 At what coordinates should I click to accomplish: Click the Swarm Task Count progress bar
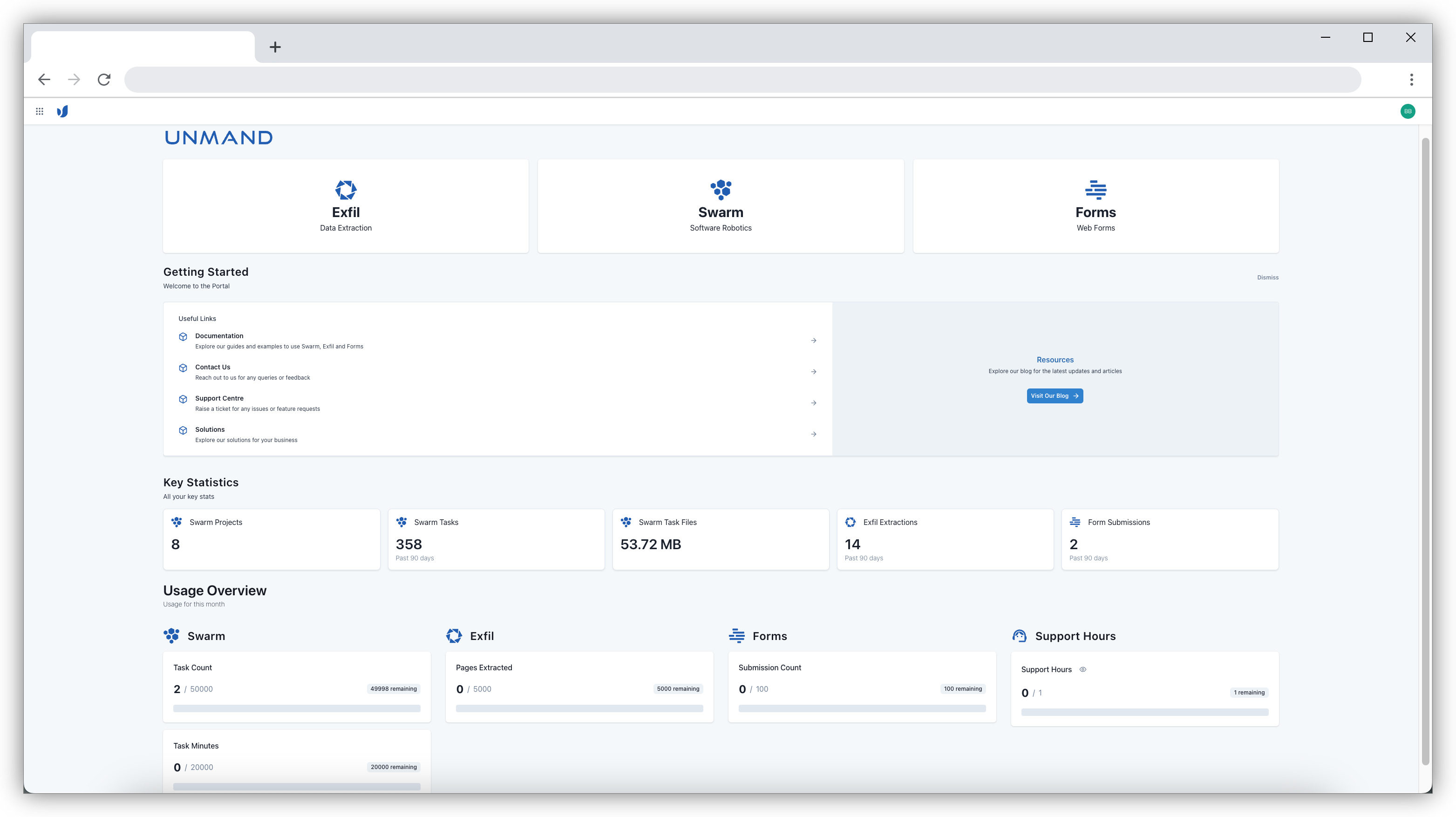[x=296, y=708]
